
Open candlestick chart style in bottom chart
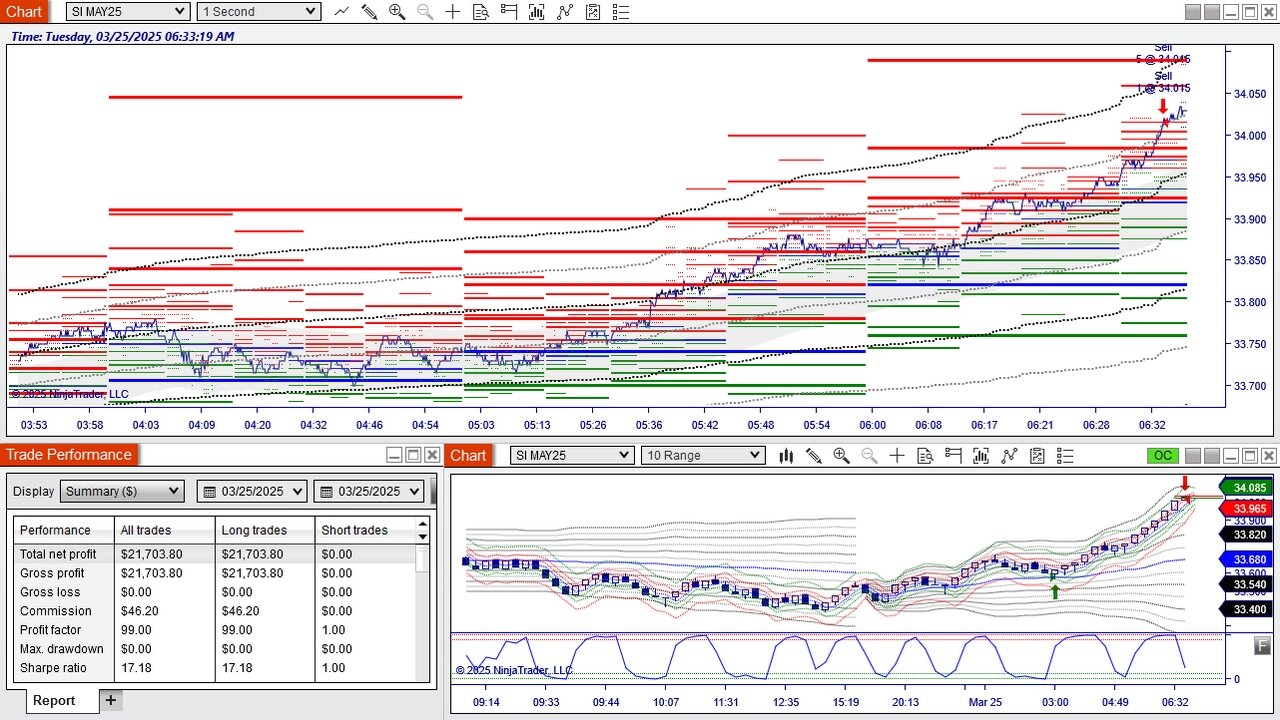786,456
